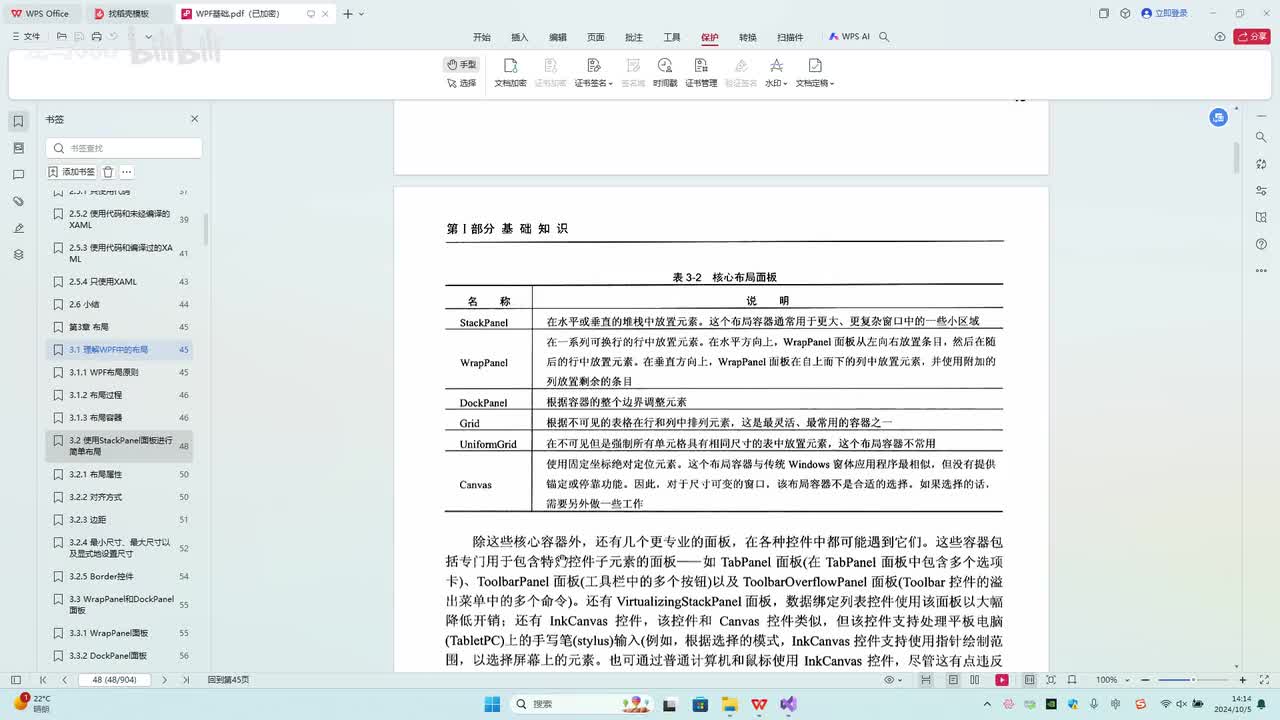Click 立即登录 to sign in
Viewport: 1280px width, 720px height.
(1165, 14)
